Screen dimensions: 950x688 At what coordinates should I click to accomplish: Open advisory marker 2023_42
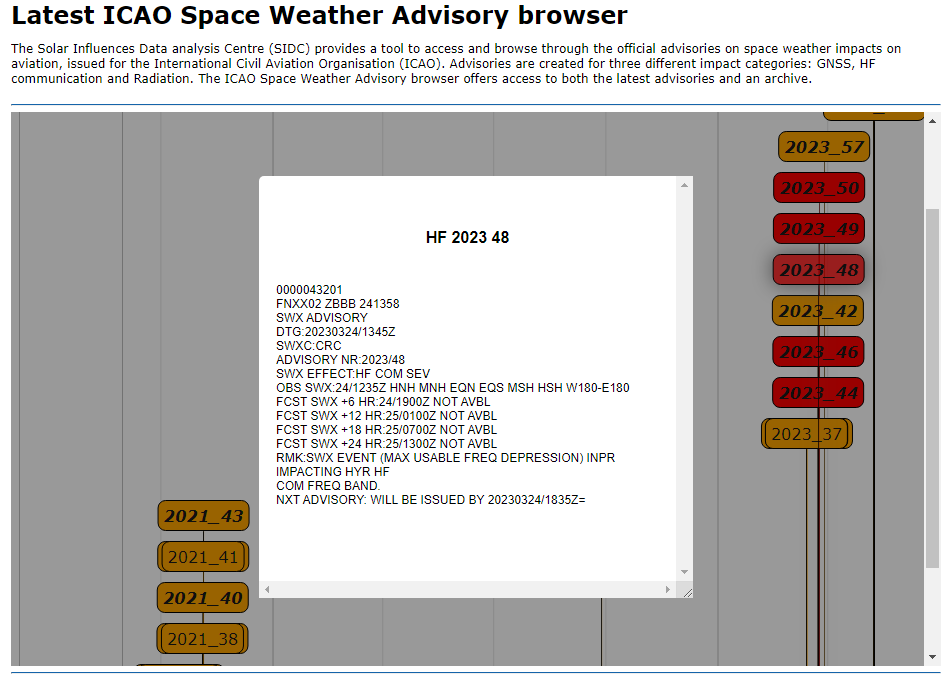click(818, 311)
